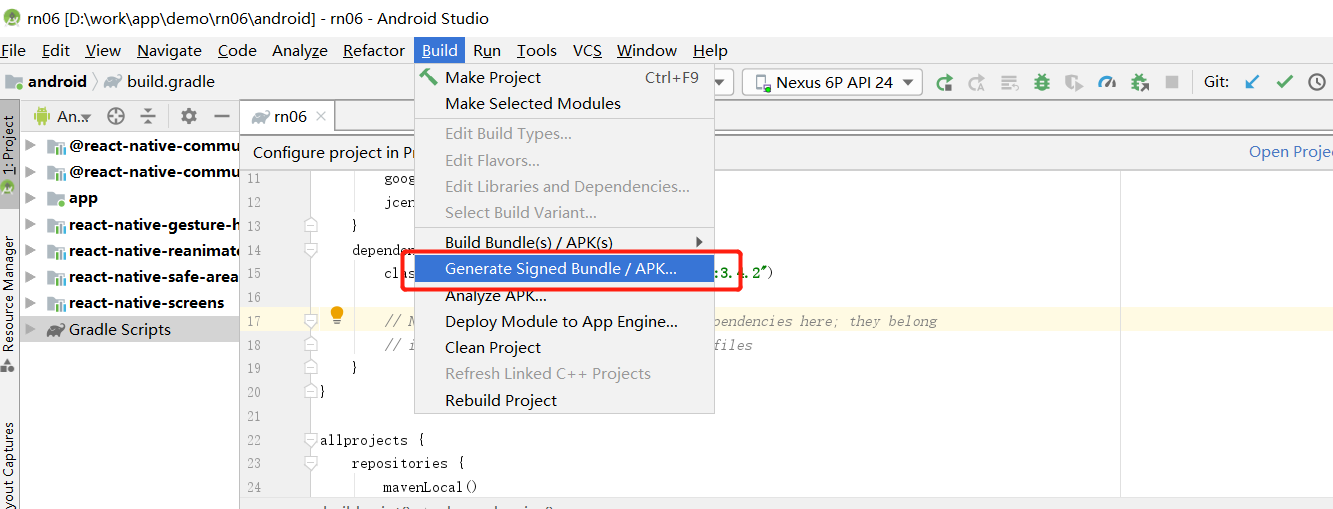The width and height of the screenshot is (1333, 509).
Task: Start debugging with the green bug icon
Action: point(1042,83)
